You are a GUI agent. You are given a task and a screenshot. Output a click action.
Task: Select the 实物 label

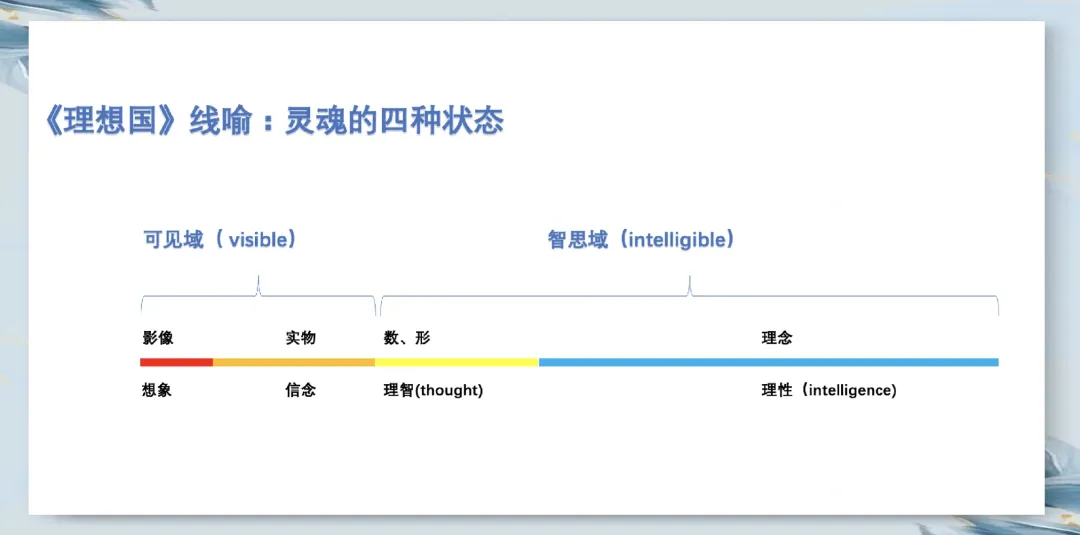point(300,338)
